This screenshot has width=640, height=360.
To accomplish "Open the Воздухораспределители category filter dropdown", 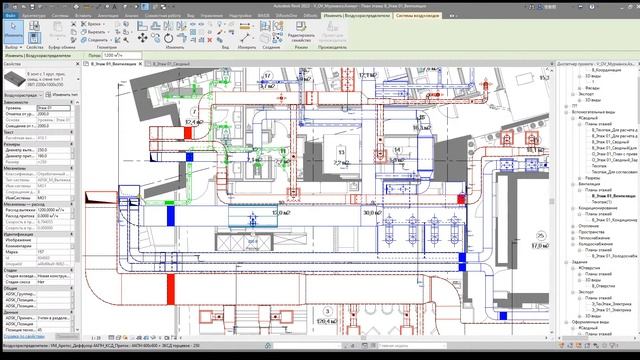I will (23, 95).
